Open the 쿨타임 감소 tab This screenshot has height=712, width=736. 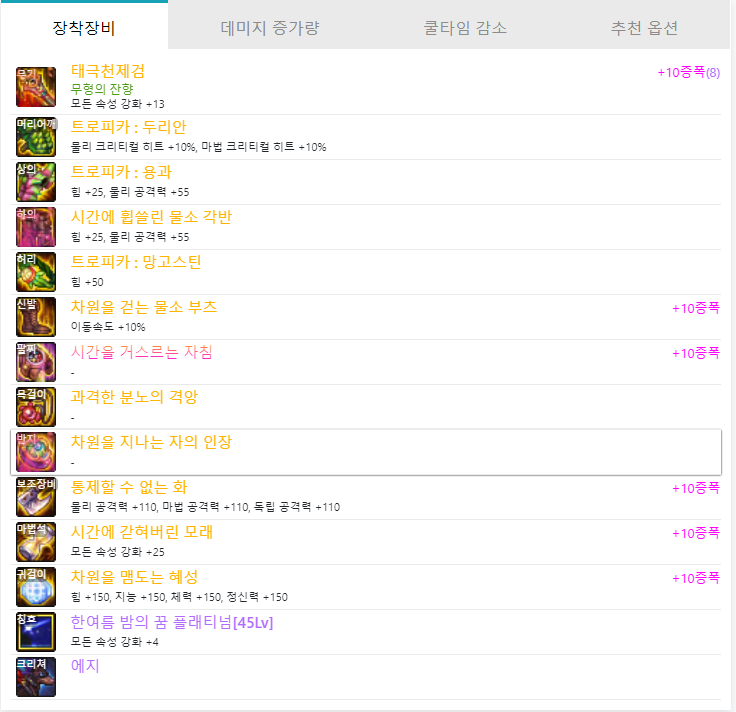point(465,28)
